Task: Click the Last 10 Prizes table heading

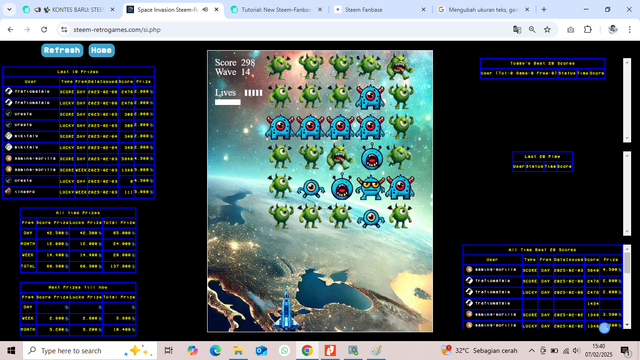Action: [x=78, y=72]
